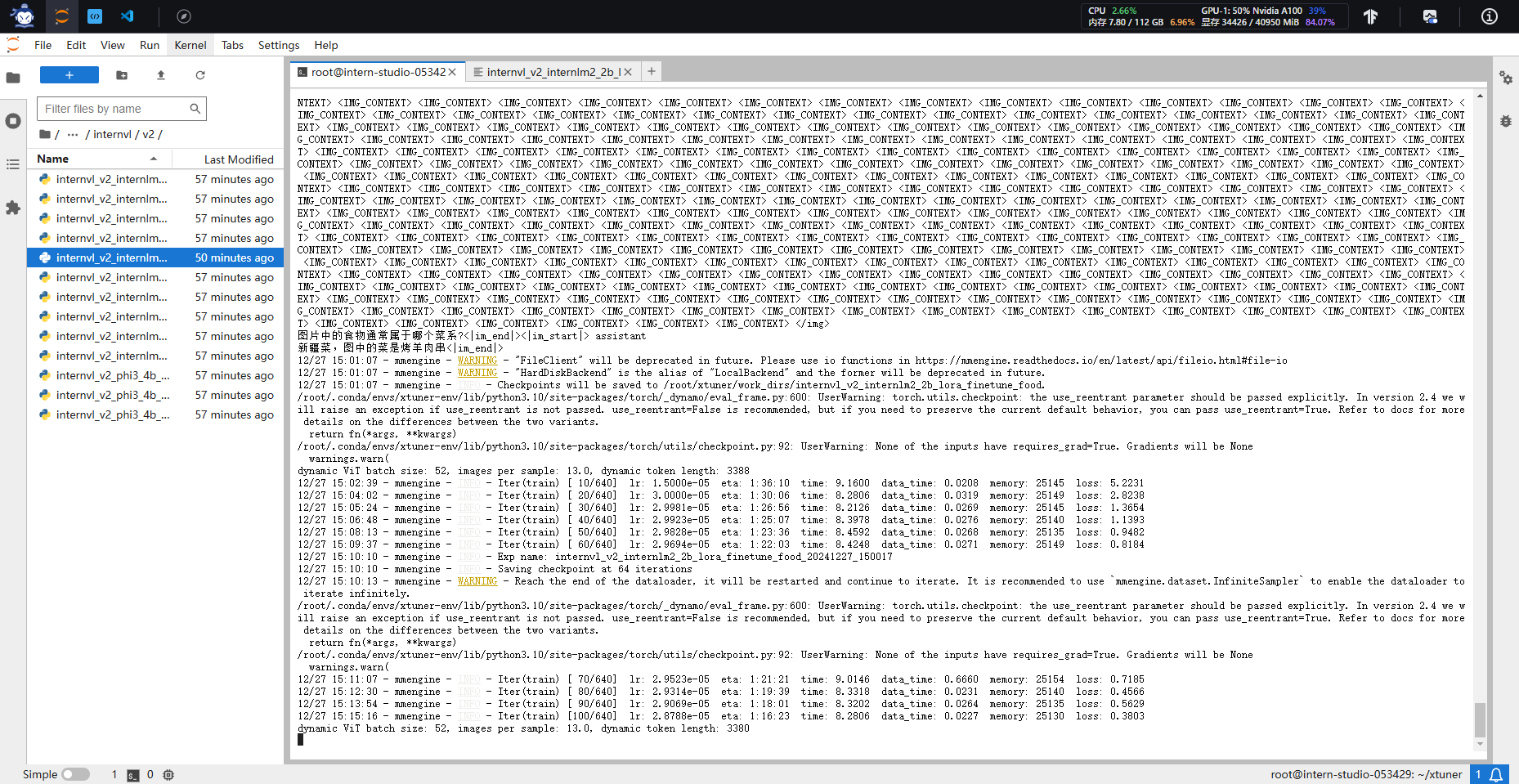Open the File menu
Image resolution: width=1519 pixels, height=784 pixels.
[43, 45]
